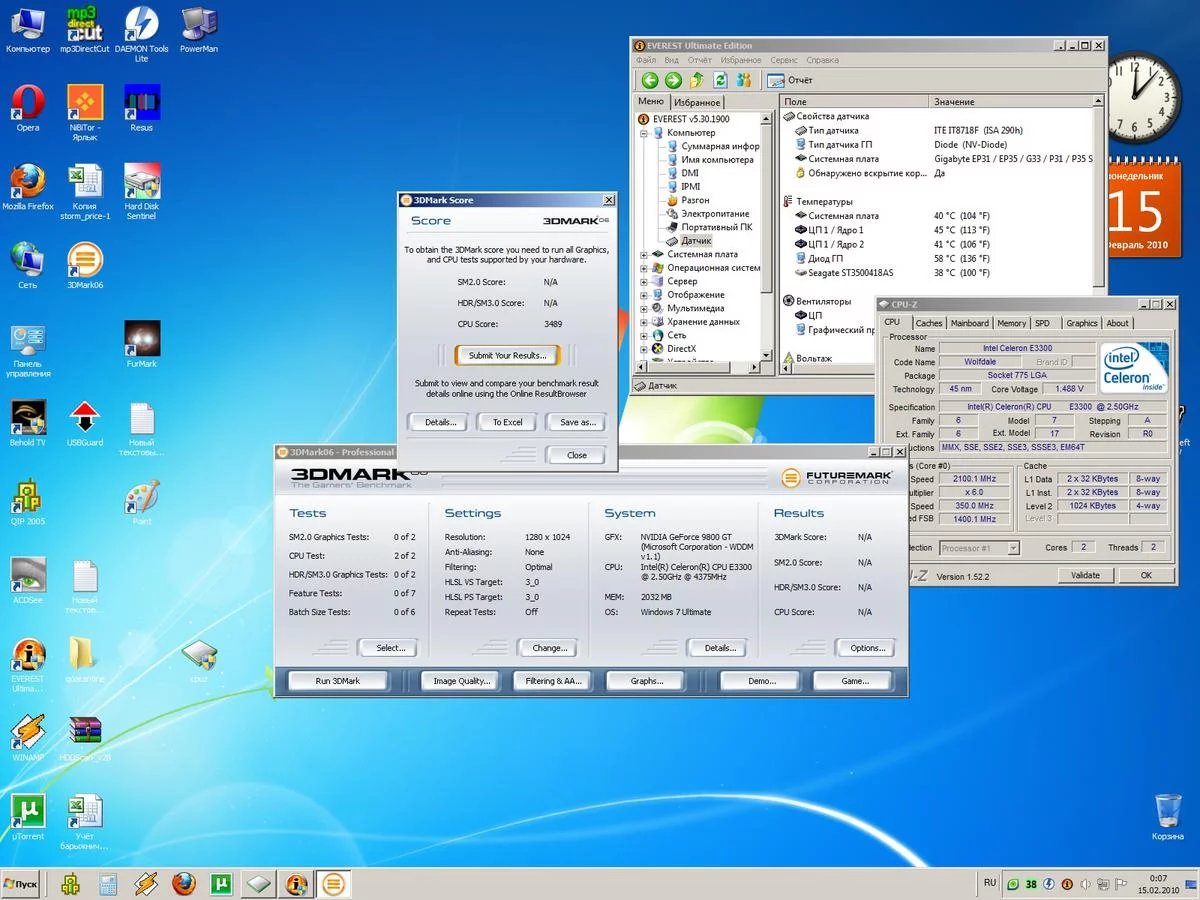The height and width of the screenshot is (900, 1200).
Task: Open the DAEMON Tools Lite desktop icon
Action: 142,35
